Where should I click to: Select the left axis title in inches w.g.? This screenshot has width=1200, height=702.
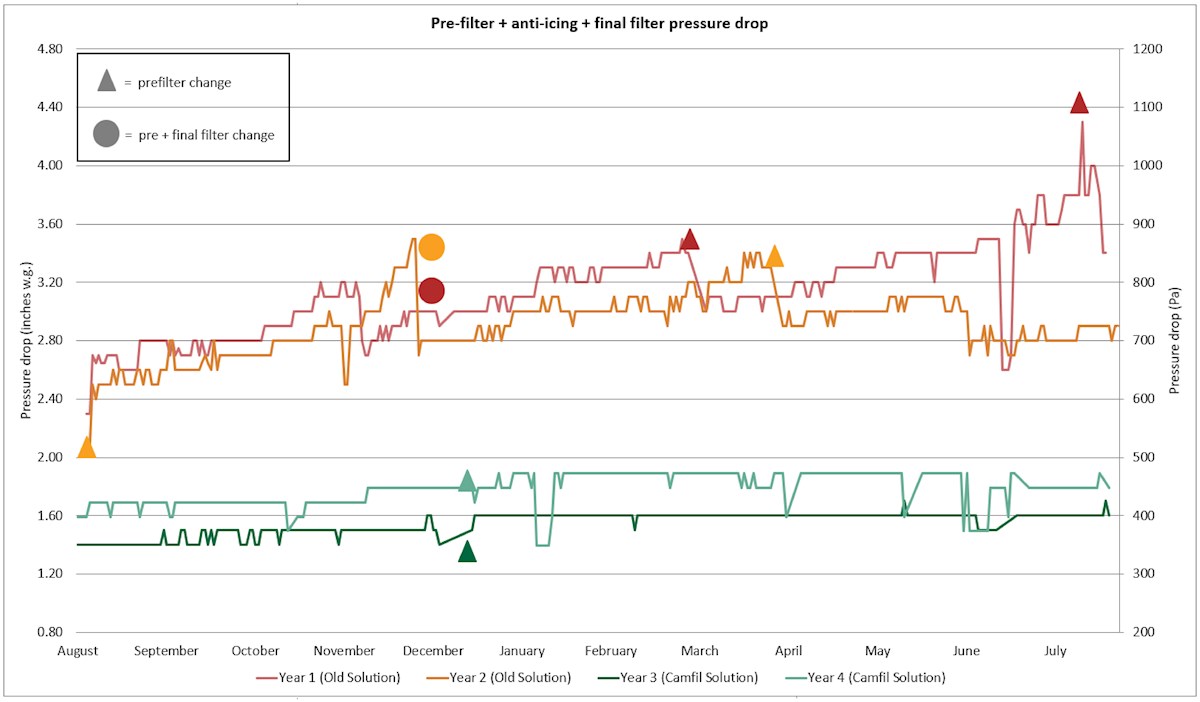point(27,341)
